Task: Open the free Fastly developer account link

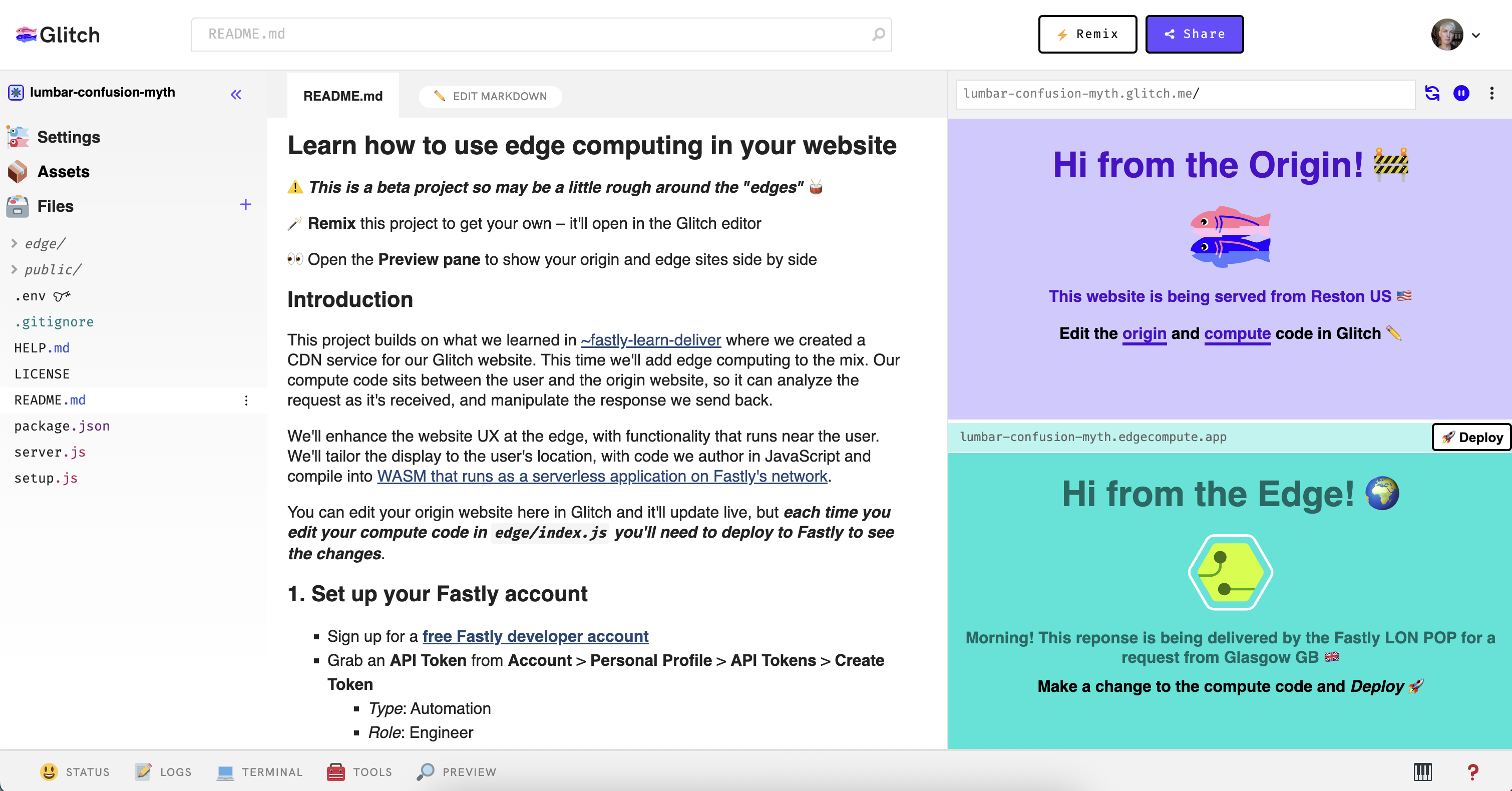Action: tap(535, 636)
